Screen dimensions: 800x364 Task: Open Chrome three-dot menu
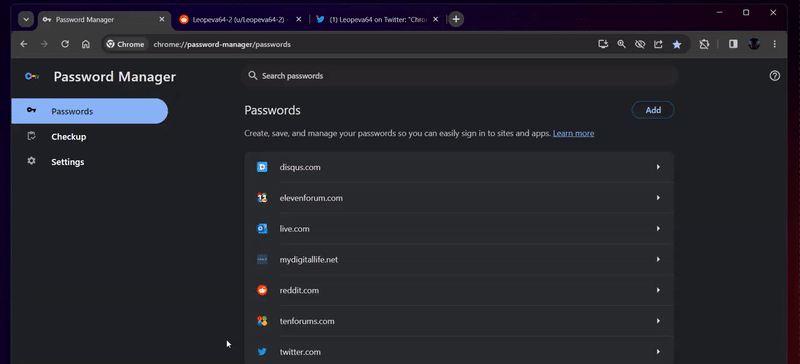coord(774,44)
